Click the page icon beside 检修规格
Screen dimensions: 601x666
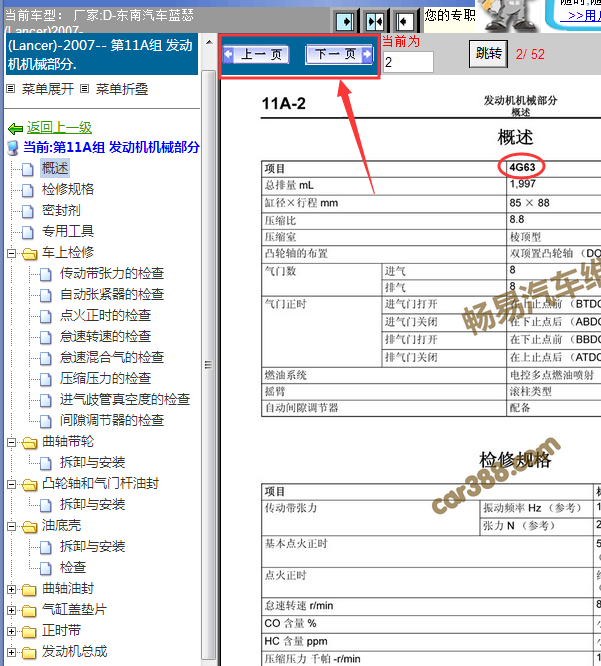point(28,190)
